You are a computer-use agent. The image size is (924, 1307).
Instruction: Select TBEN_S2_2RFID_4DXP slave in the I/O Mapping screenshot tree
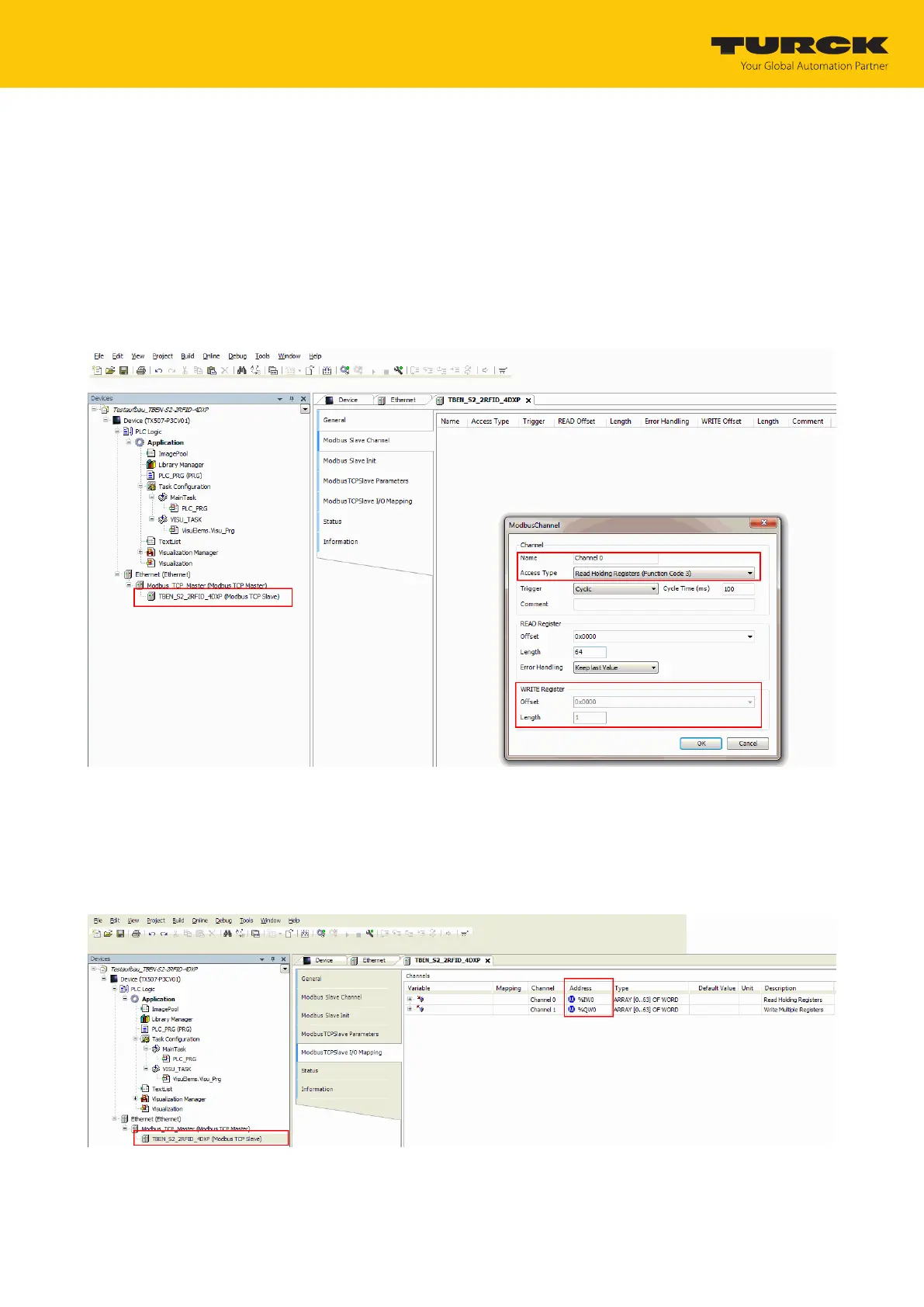click(x=206, y=1139)
